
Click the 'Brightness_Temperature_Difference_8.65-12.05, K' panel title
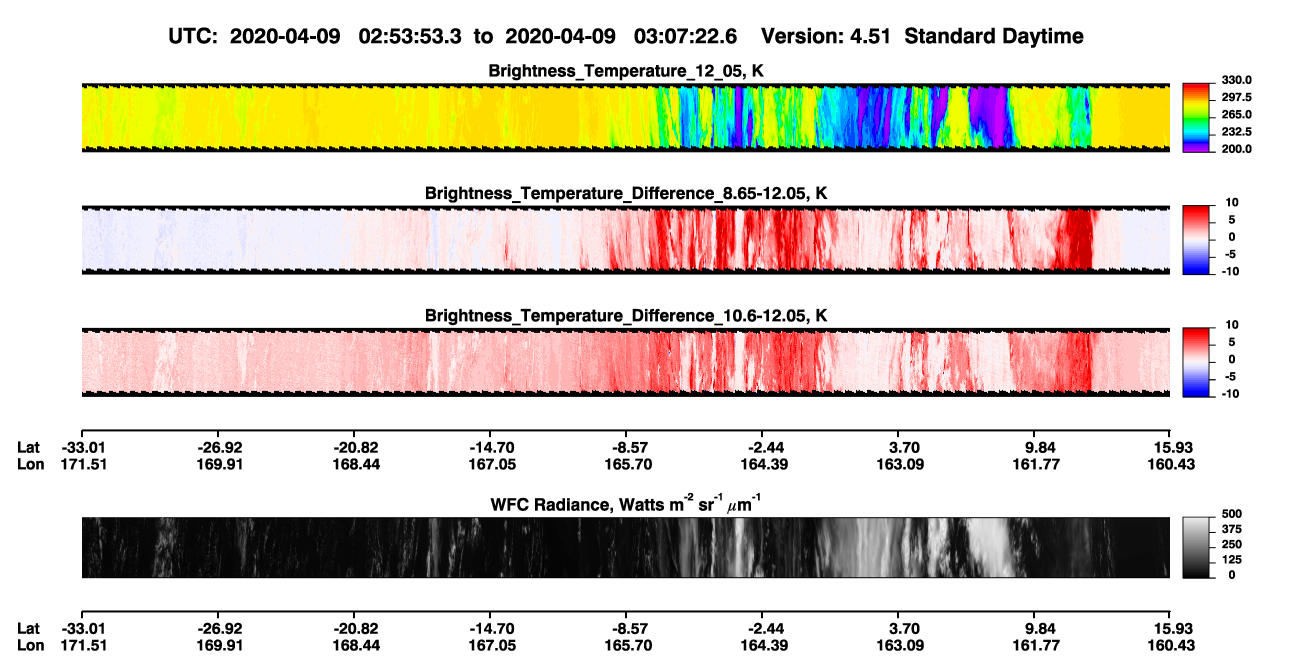coord(625,193)
